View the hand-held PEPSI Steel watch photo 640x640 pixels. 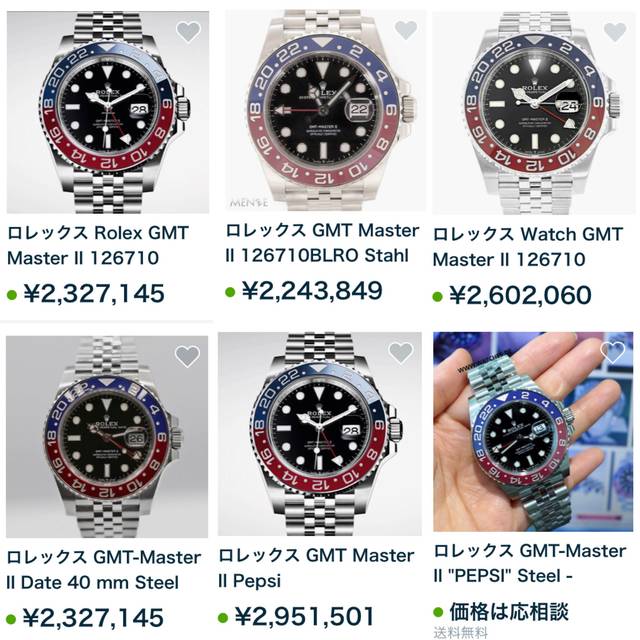pos(533,432)
